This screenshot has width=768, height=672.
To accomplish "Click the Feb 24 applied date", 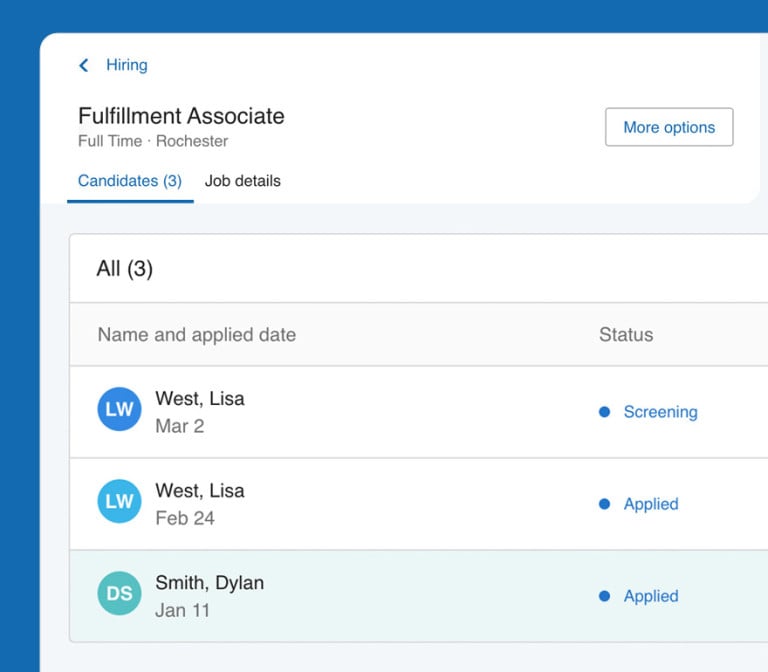I will click(x=185, y=518).
